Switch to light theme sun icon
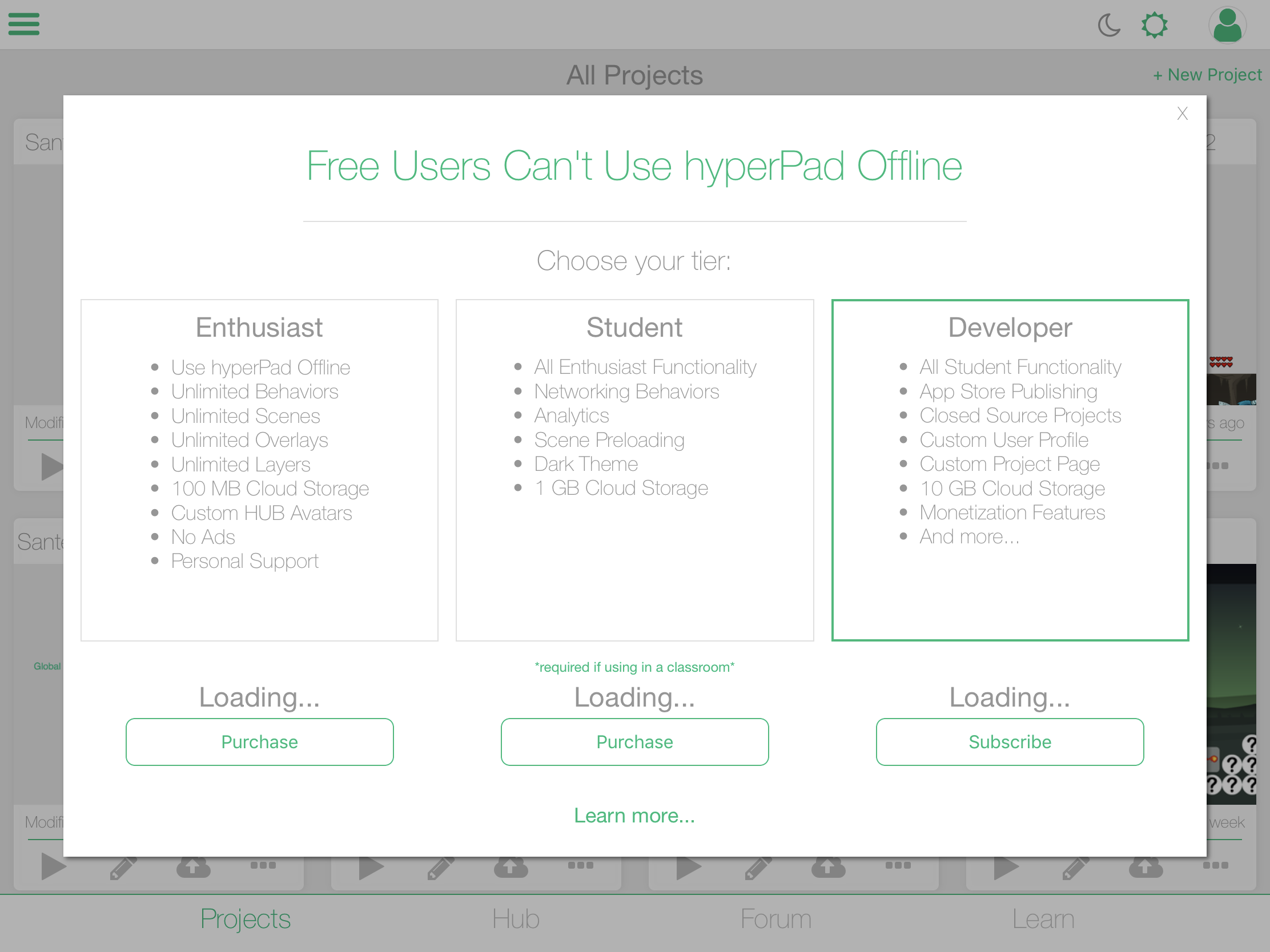This screenshot has width=1270, height=952. pyautogui.click(x=1154, y=25)
